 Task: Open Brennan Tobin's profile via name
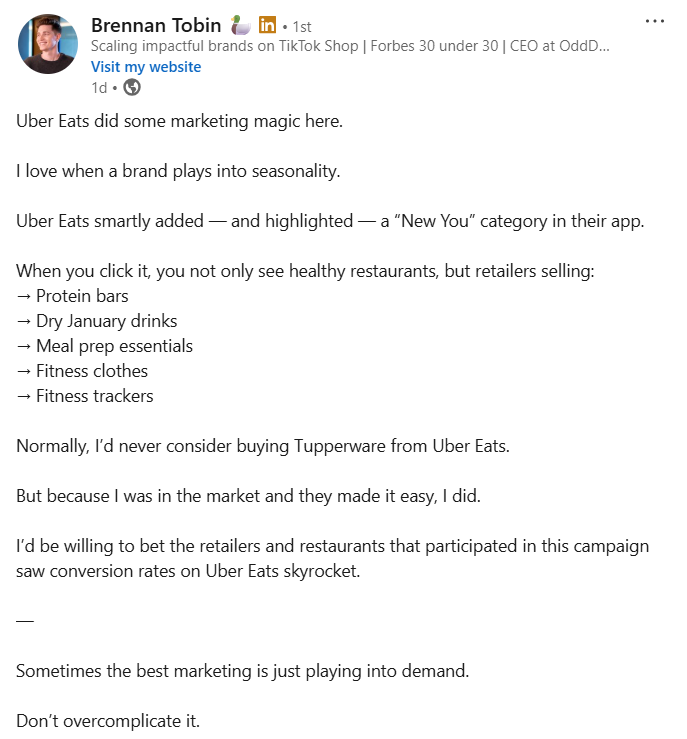pos(155,24)
